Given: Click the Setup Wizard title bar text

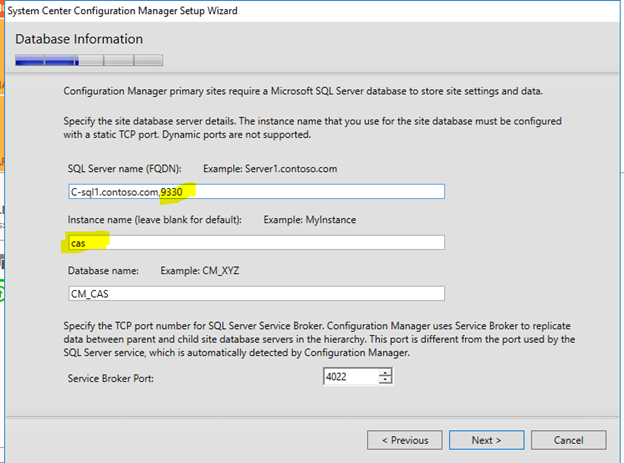Looking at the screenshot, I should pyautogui.click(x=122, y=11).
